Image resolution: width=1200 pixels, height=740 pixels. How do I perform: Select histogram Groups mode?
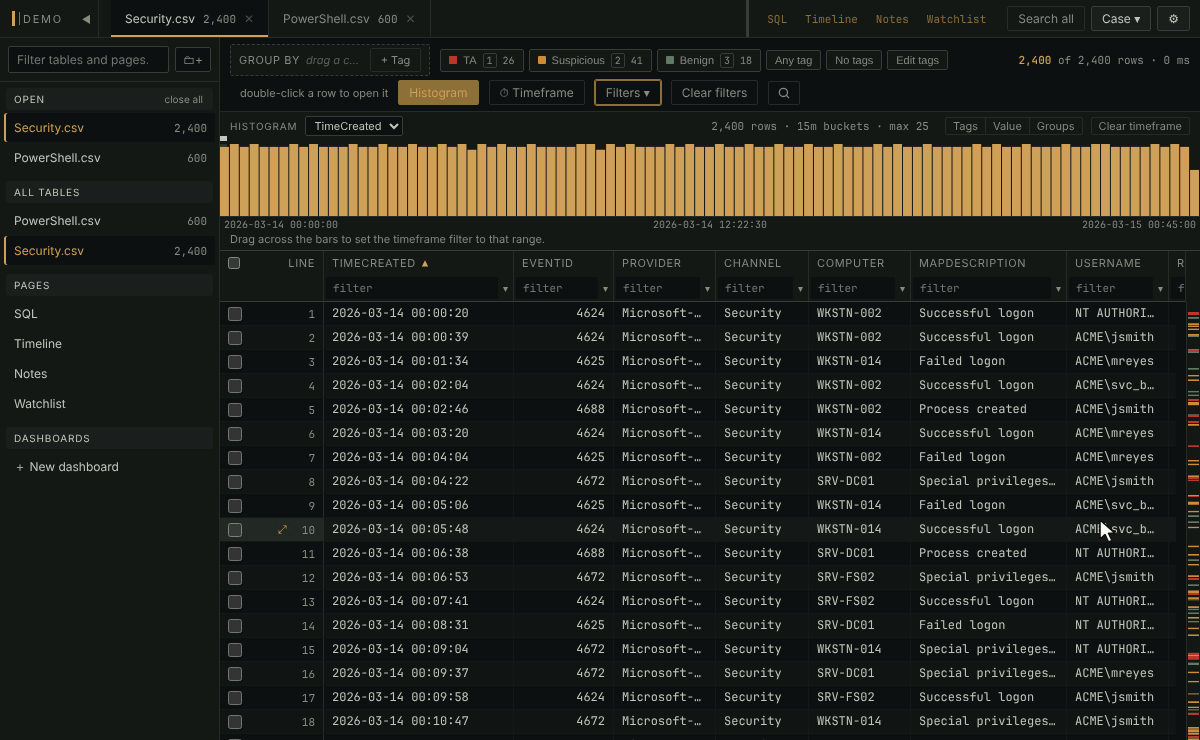pyautogui.click(x=1055, y=126)
